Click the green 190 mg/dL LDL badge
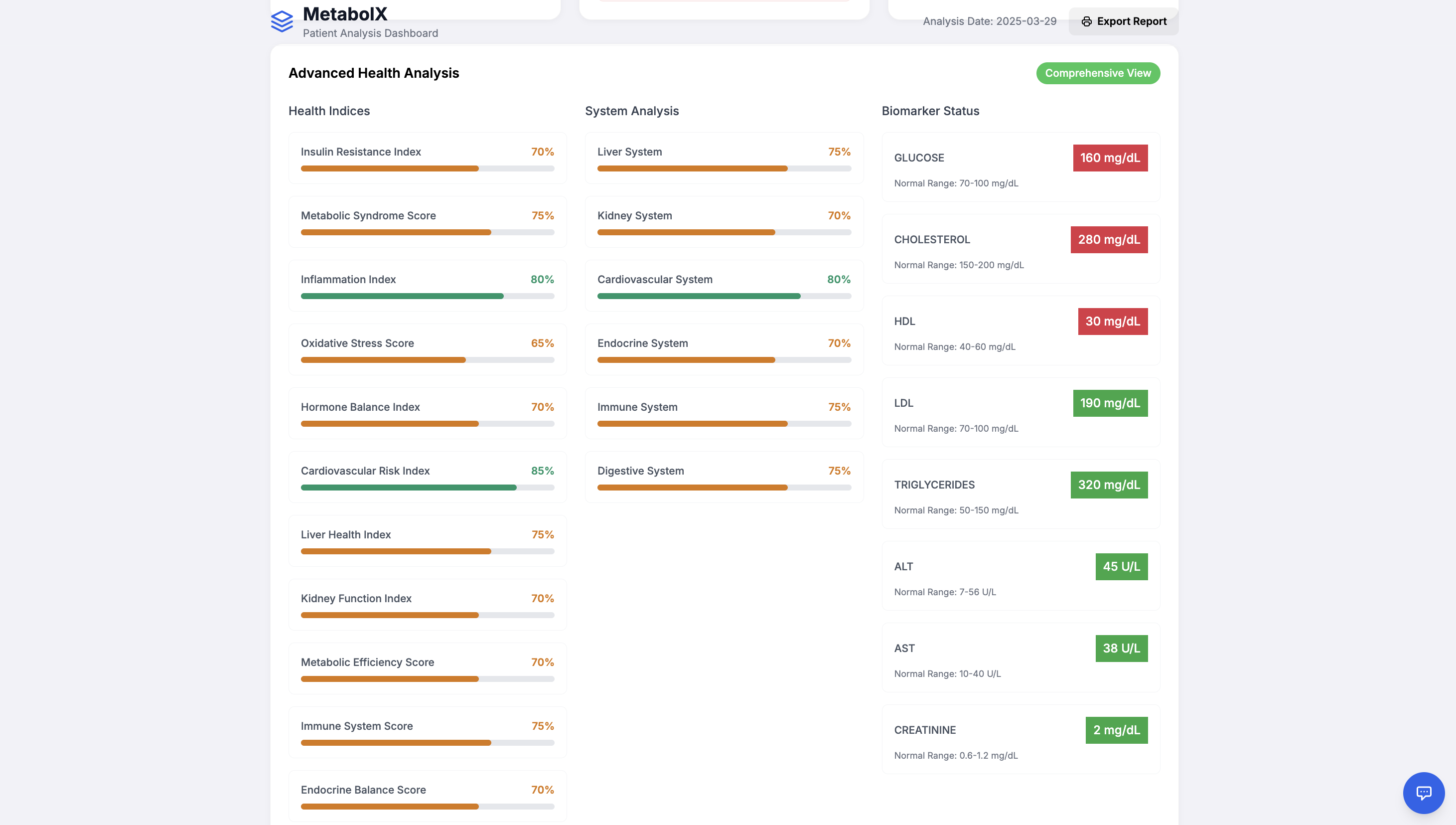Image resolution: width=1456 pixels, height=825 pixels. point(1109,403)
